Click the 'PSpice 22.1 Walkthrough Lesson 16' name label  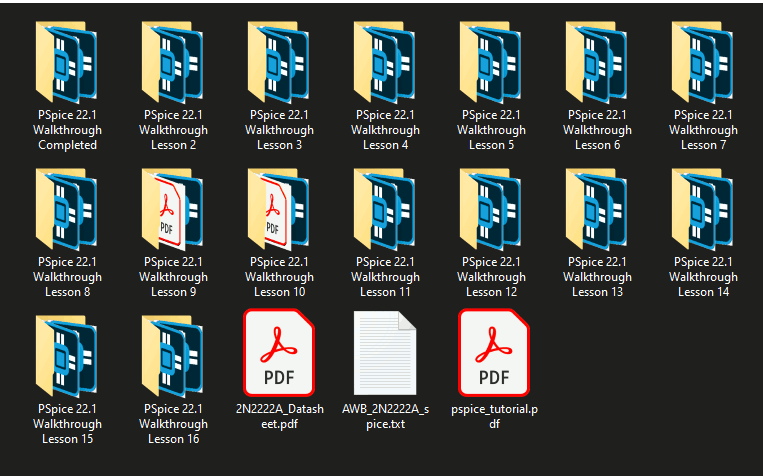(173, 424)
